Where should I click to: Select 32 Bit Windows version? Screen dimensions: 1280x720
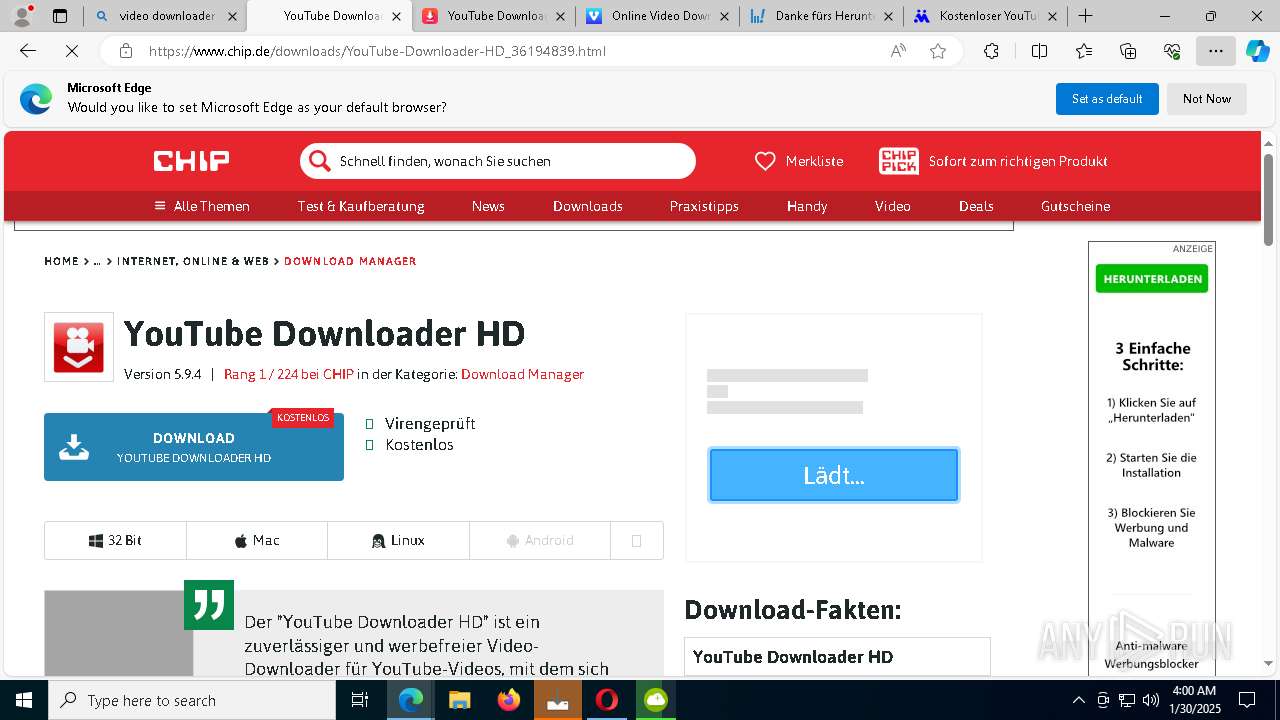[115, 540]
